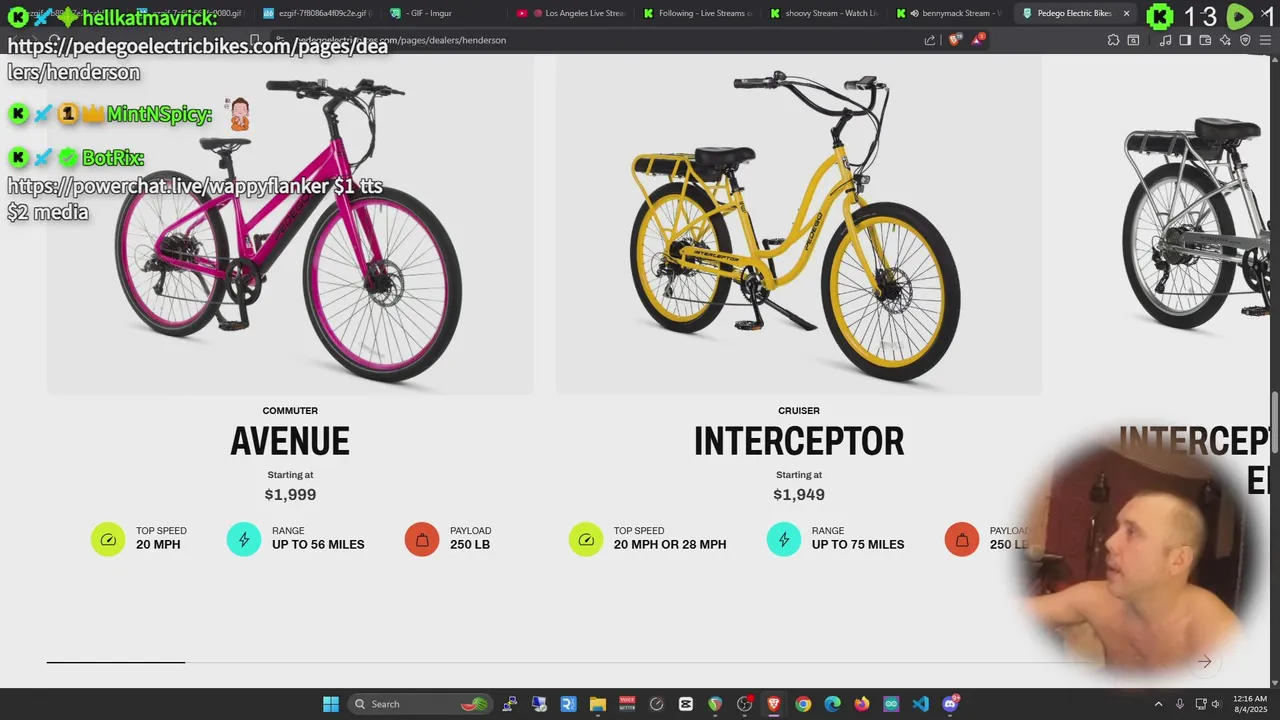Click the Interceptor payload bag icon
This screenshot has height=720, width=1280.
(x=962, y=540)
